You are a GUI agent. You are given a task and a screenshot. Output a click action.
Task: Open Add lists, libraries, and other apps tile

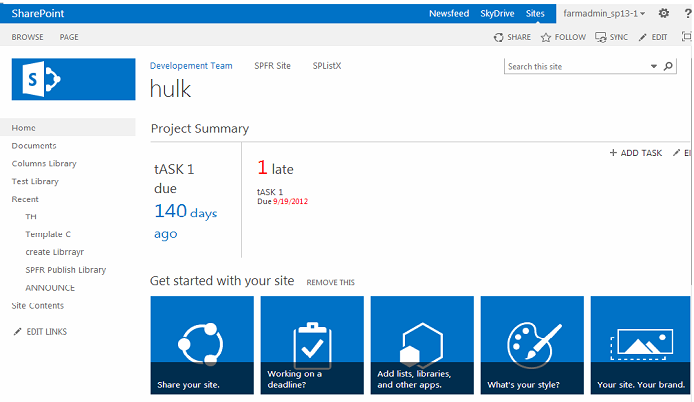tap(422, 345)
